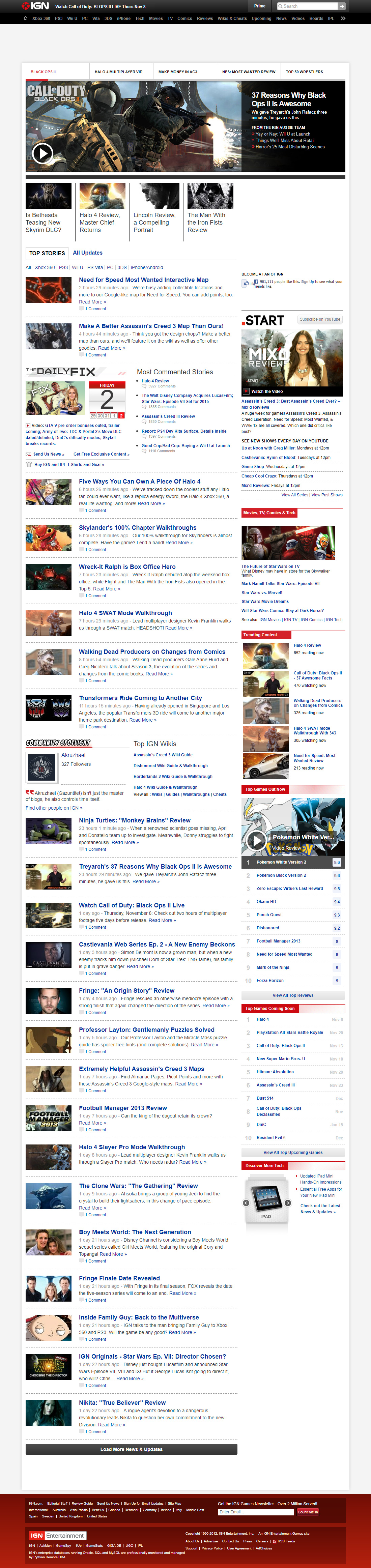
Task: Open Xbox 360 in the top navigation
Action: click(41, 18)
